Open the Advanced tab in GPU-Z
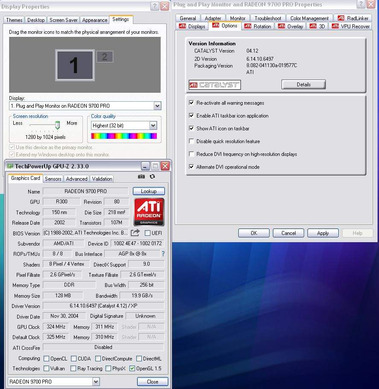The image size is (379, 389). click(x=77, y=179)
